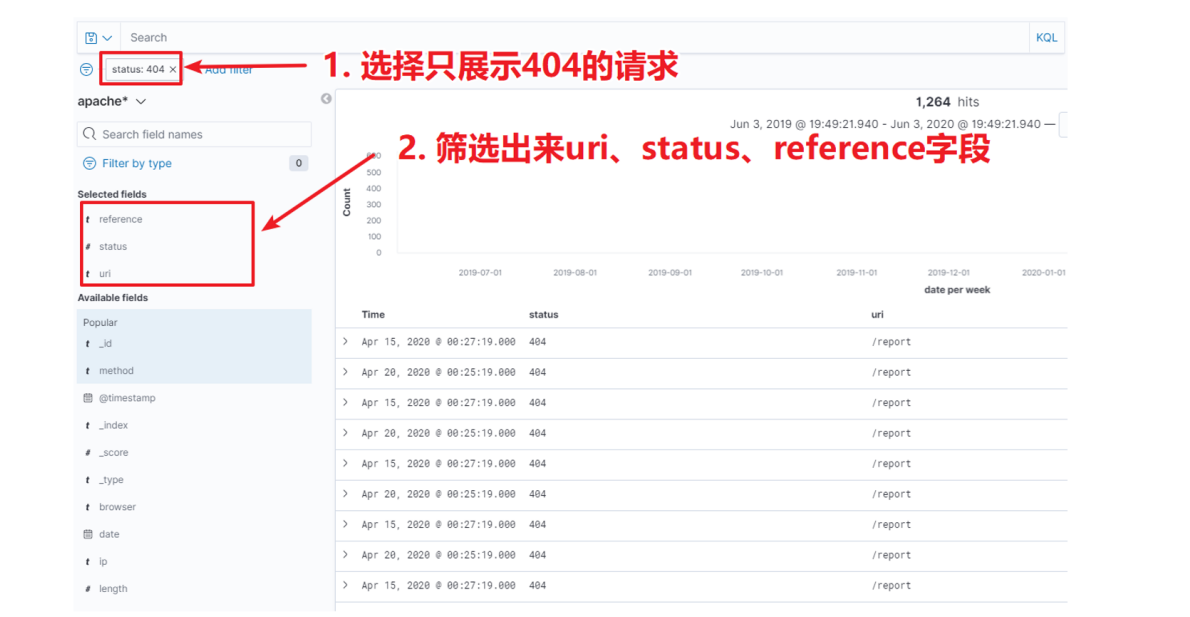Switch query language via KQL
The height and width of the screenshot is (617, 1190).
click(x=1047, y=37)
